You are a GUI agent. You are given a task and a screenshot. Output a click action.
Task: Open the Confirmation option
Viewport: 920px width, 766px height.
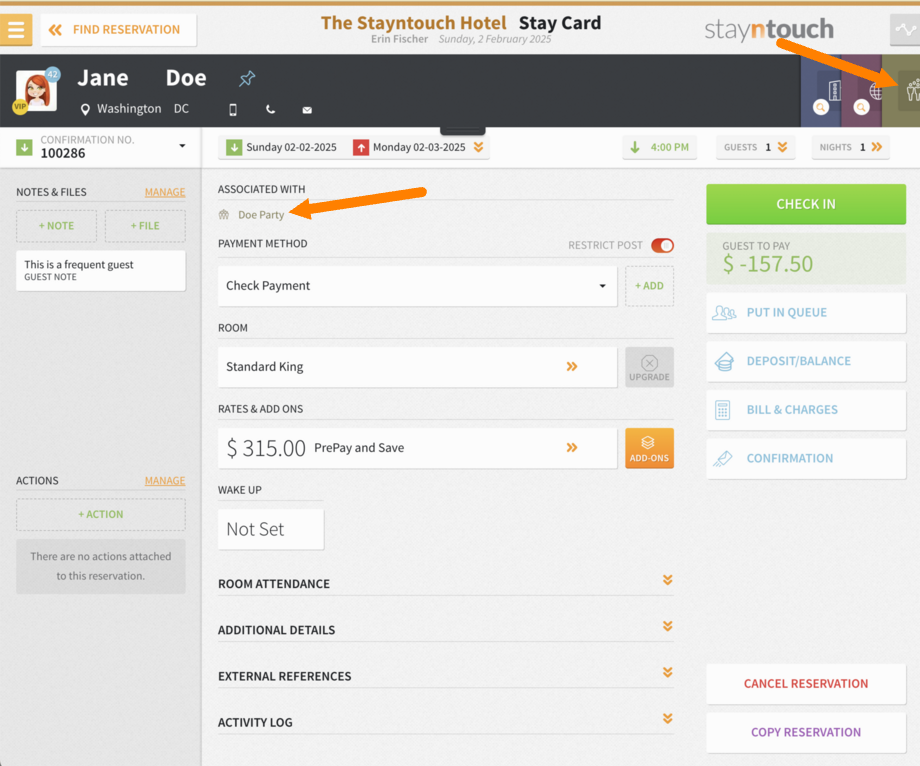806,459
